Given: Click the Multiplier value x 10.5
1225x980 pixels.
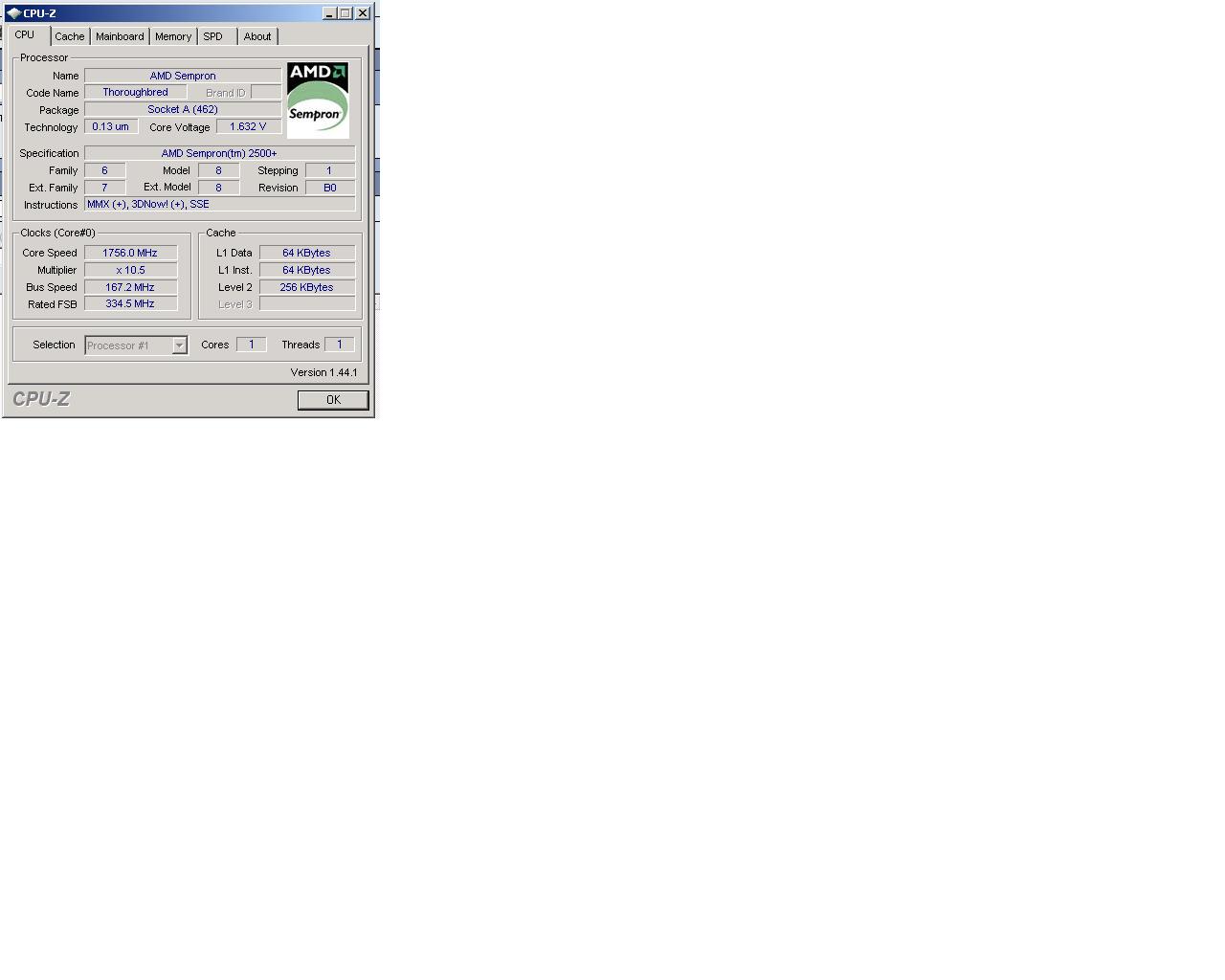Looking at the screenshot, I should 130,270.
